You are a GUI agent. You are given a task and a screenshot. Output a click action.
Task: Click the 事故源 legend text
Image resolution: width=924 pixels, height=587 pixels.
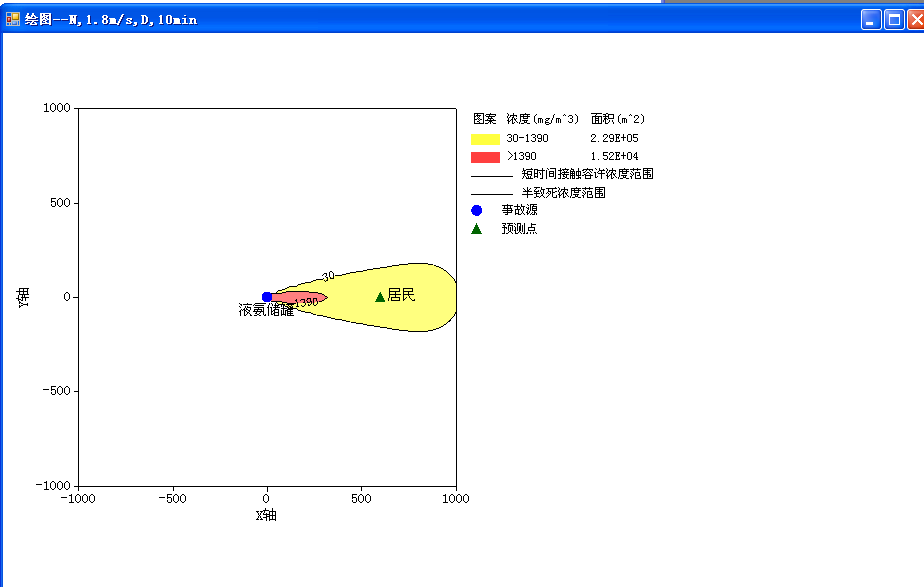[x=519, y=210]
